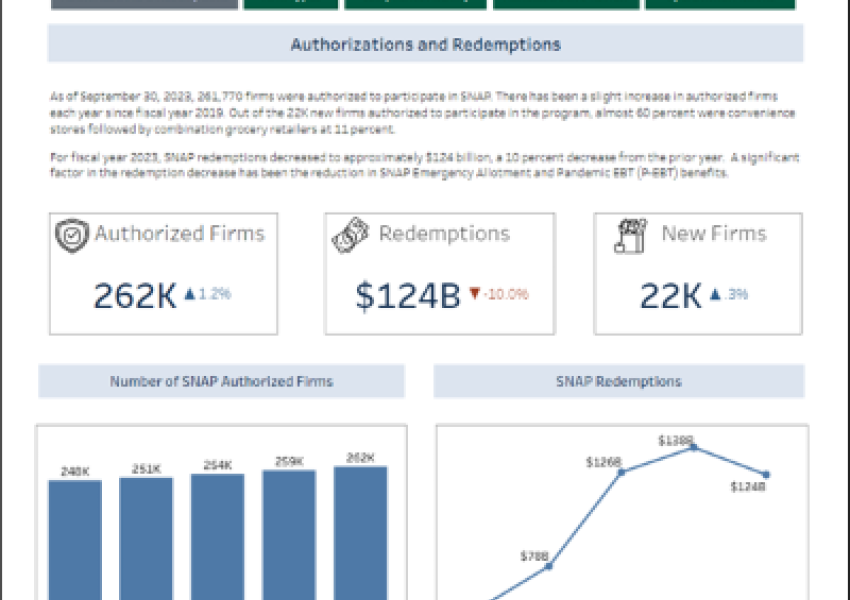Click the '1.2%' change percentage
The width and height of the screenshot is (850, 600).
tap(215, 294)
